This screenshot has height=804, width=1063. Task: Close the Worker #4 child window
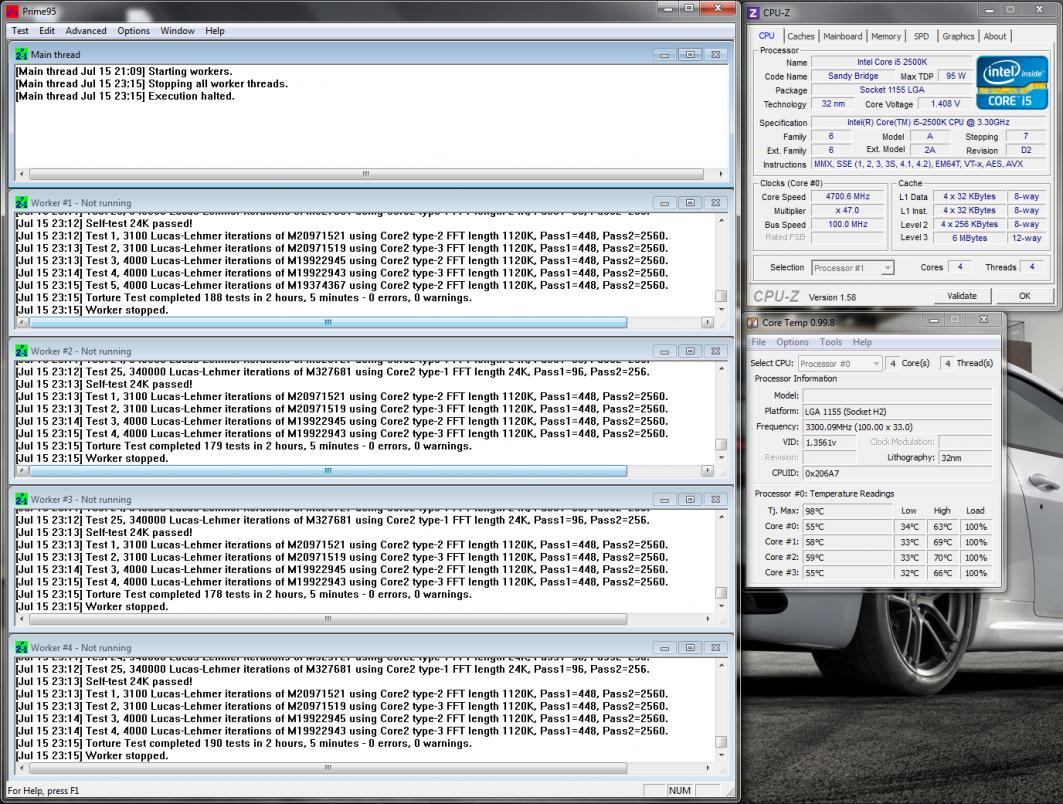(715, 648)
